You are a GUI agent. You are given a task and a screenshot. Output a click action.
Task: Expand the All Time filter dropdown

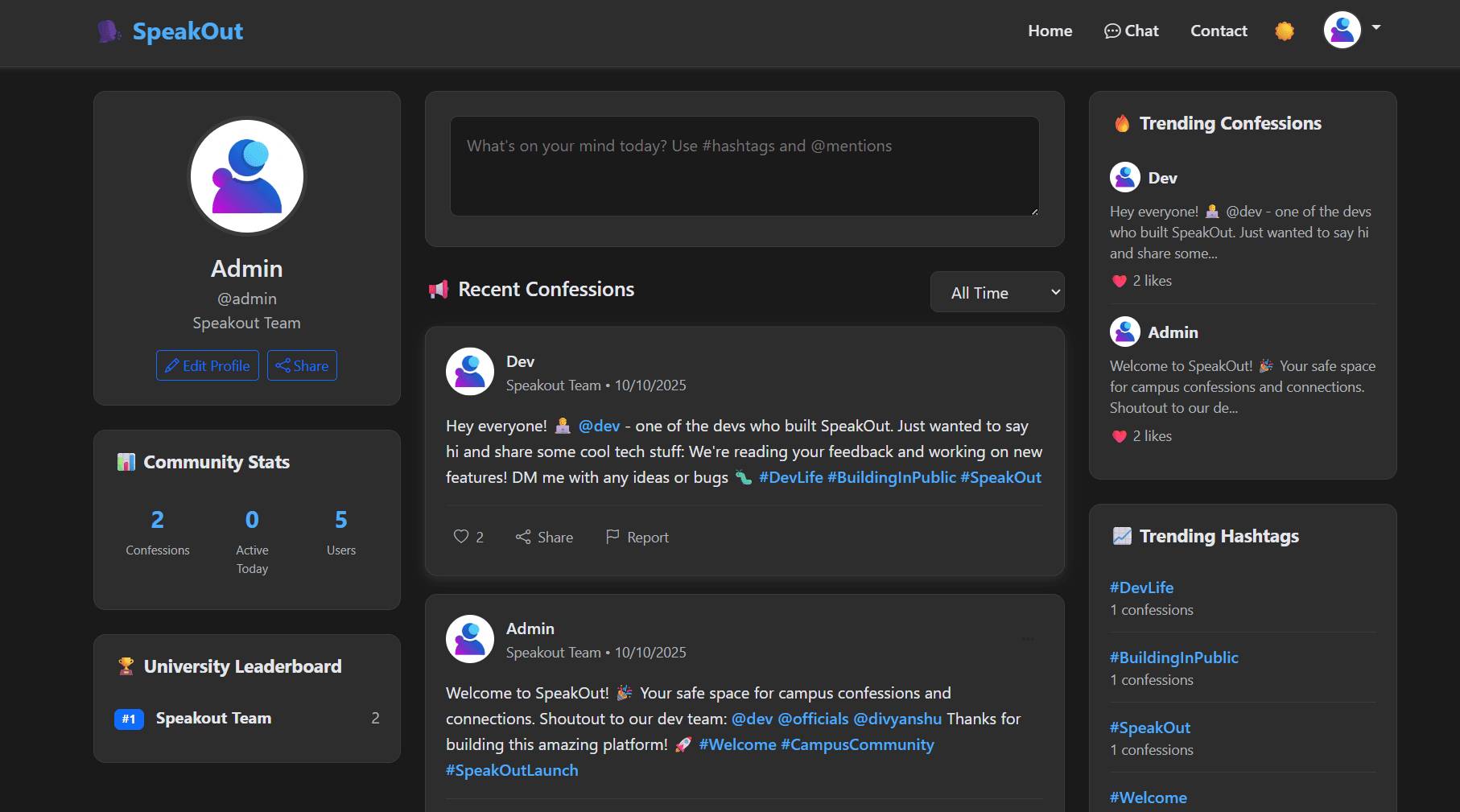click(996, 292)
